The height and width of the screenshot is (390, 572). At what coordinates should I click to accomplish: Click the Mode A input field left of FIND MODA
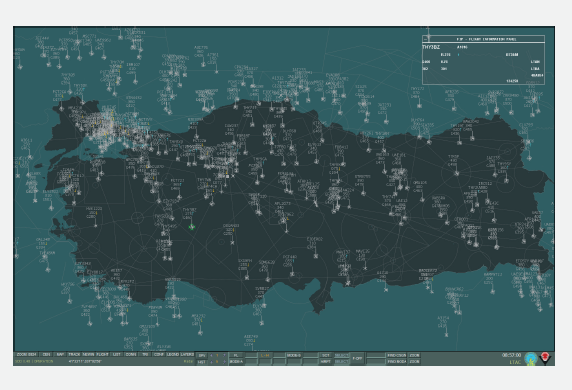pyautogui.click(x=376, y=362)
